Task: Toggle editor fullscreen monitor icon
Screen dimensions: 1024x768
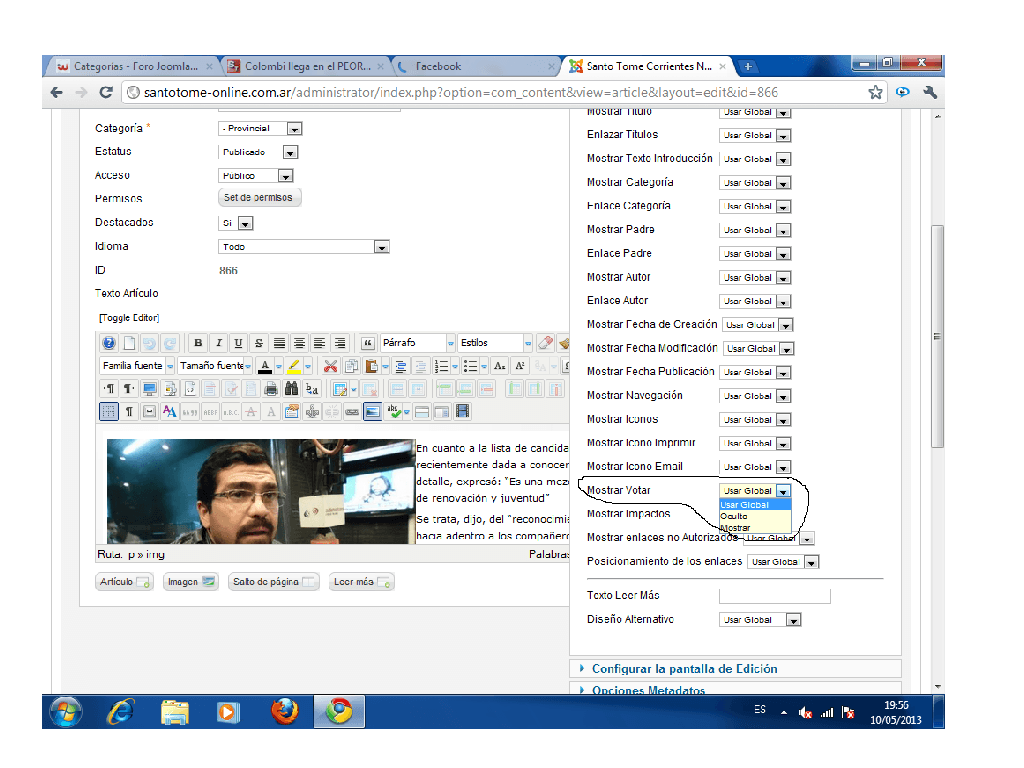Action: click(150, 389)
